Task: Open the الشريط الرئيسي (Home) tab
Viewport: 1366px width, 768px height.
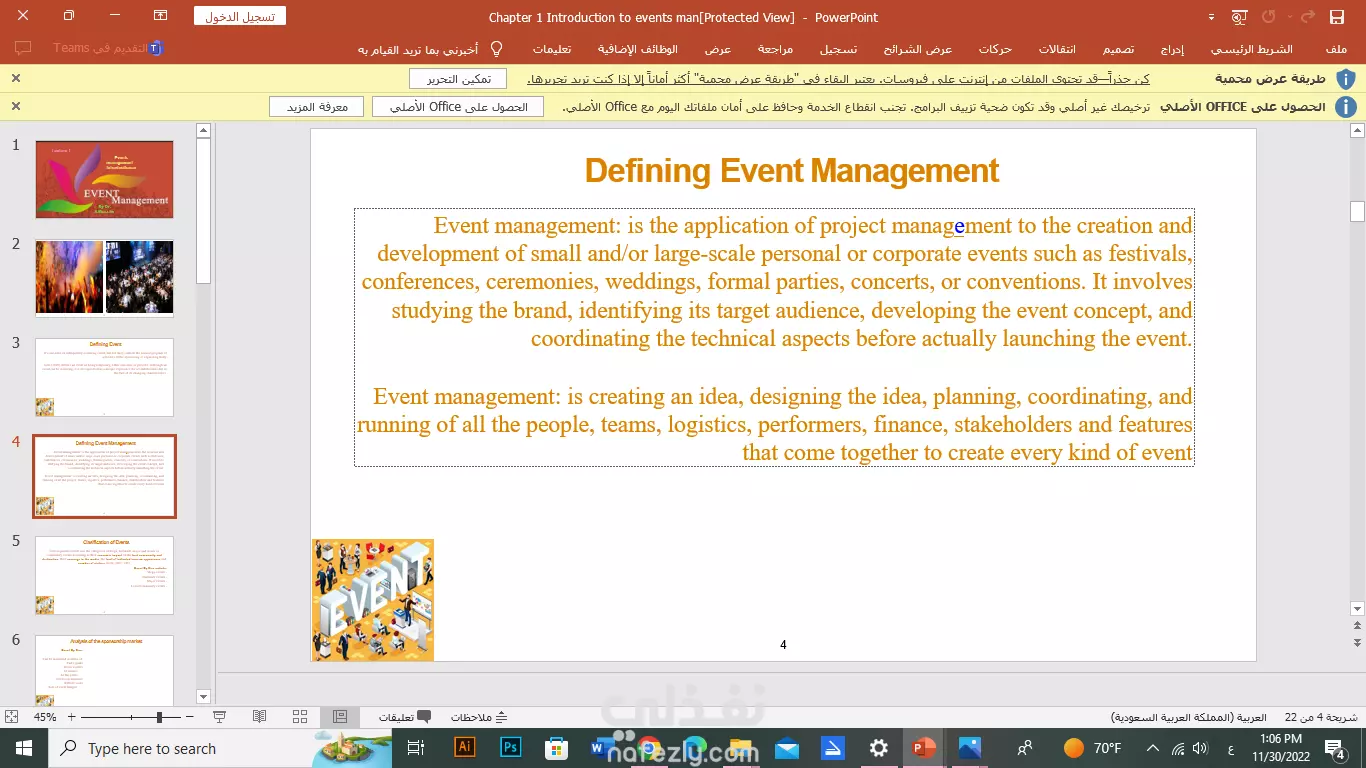Action: click(x=1251, y=49)
